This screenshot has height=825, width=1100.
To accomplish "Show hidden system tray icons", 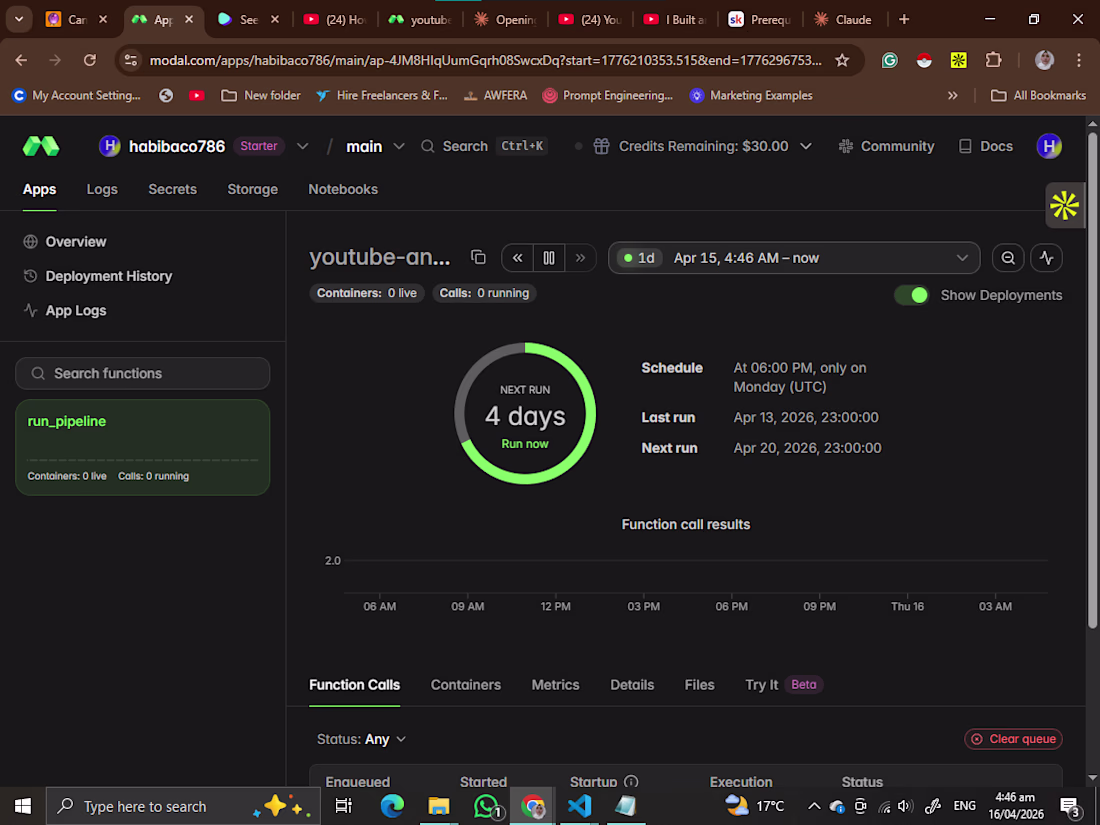I will click(x=814, y=806).
